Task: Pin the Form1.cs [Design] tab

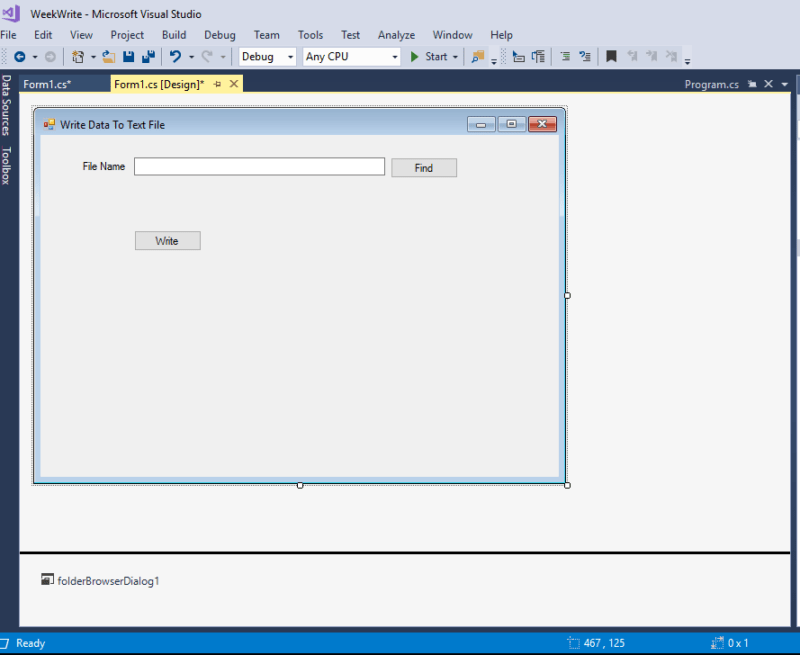Action: point(218,85)
